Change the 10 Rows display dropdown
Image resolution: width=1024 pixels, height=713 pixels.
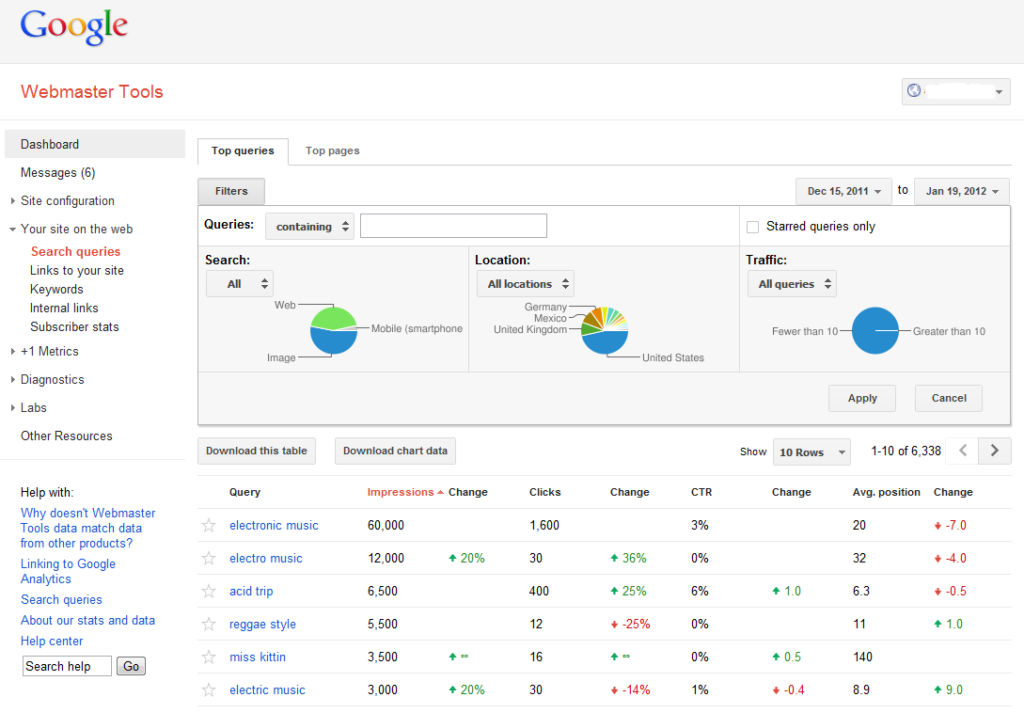pos(811,451)
